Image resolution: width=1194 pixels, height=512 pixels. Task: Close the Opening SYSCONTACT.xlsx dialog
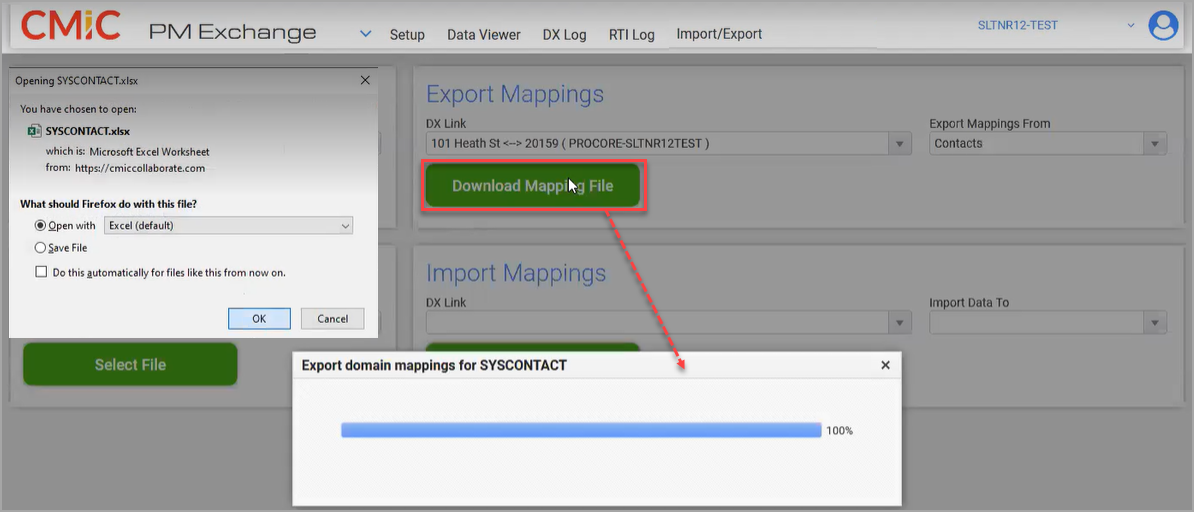365,80
